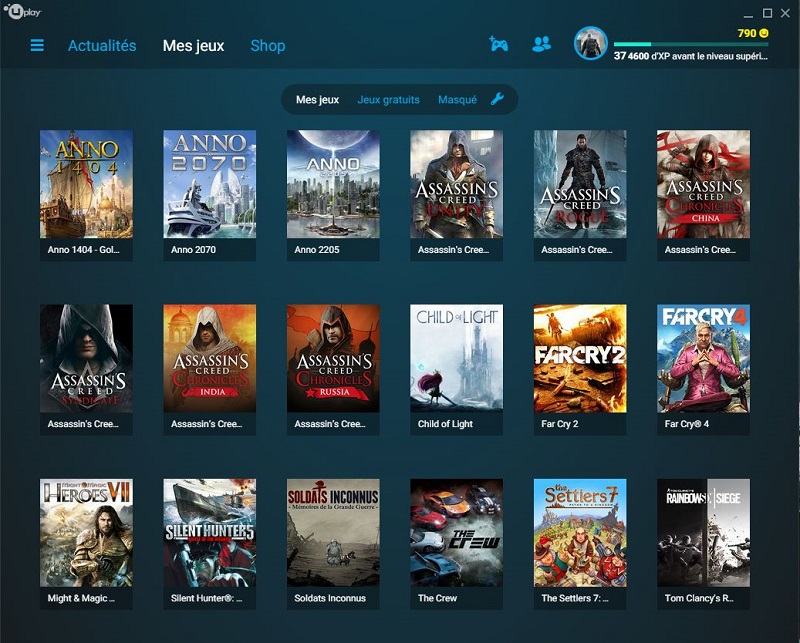Image resolution: width=800 pixels, height=643 pixels.
Task: Show the Masqué games filter
Action: (x=457, y=100)
